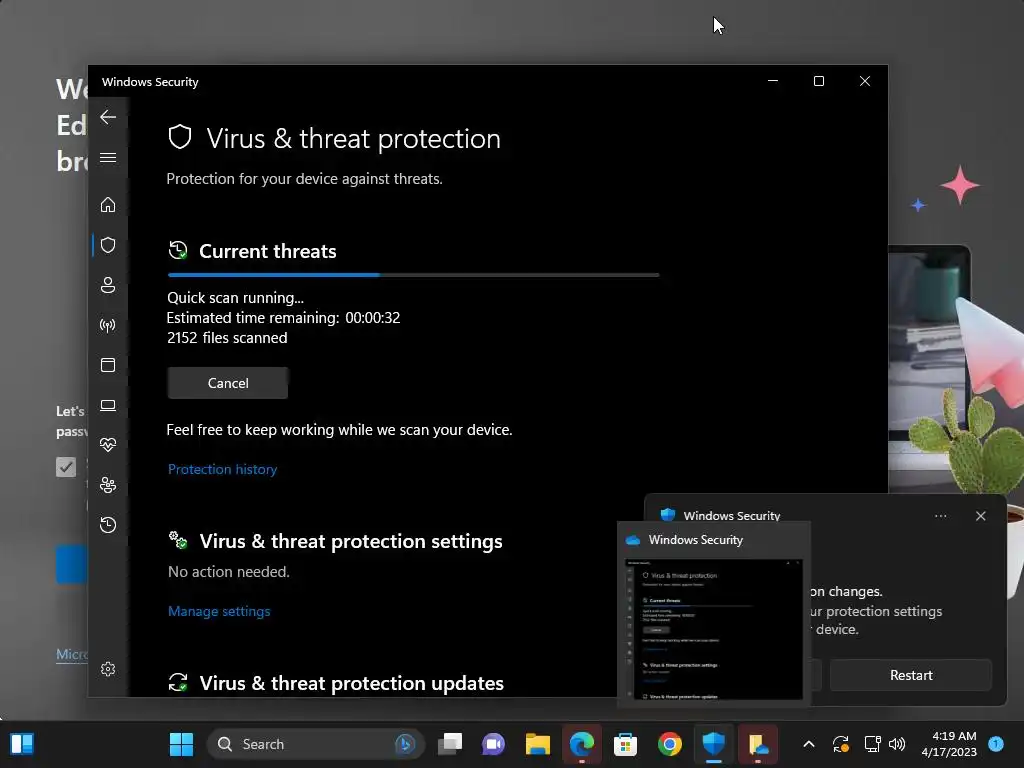This screenshot has height=768, width=1024.
Task: Click Bing icon in taskbar search
Action: point(405,744)
